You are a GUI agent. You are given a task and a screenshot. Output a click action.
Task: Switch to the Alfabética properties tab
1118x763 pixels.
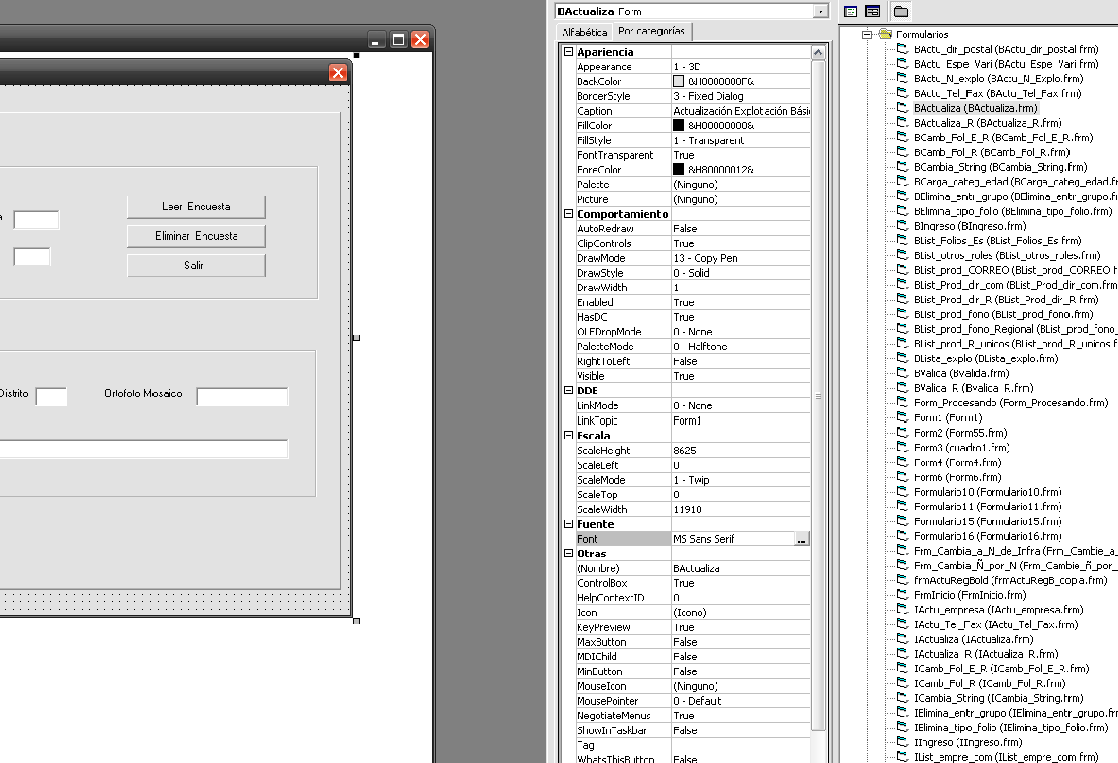(x=584, y=32)
